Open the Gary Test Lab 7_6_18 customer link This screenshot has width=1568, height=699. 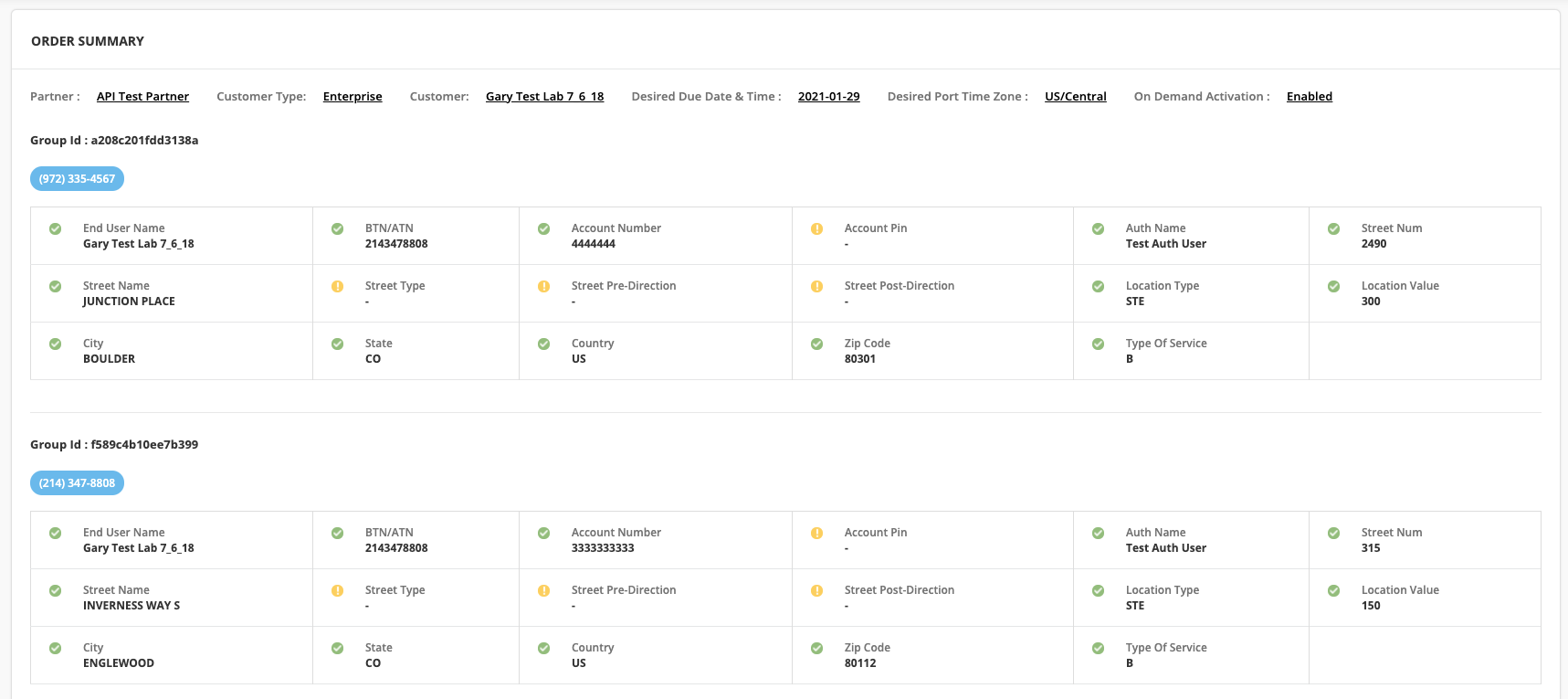(x=544, y=96)
